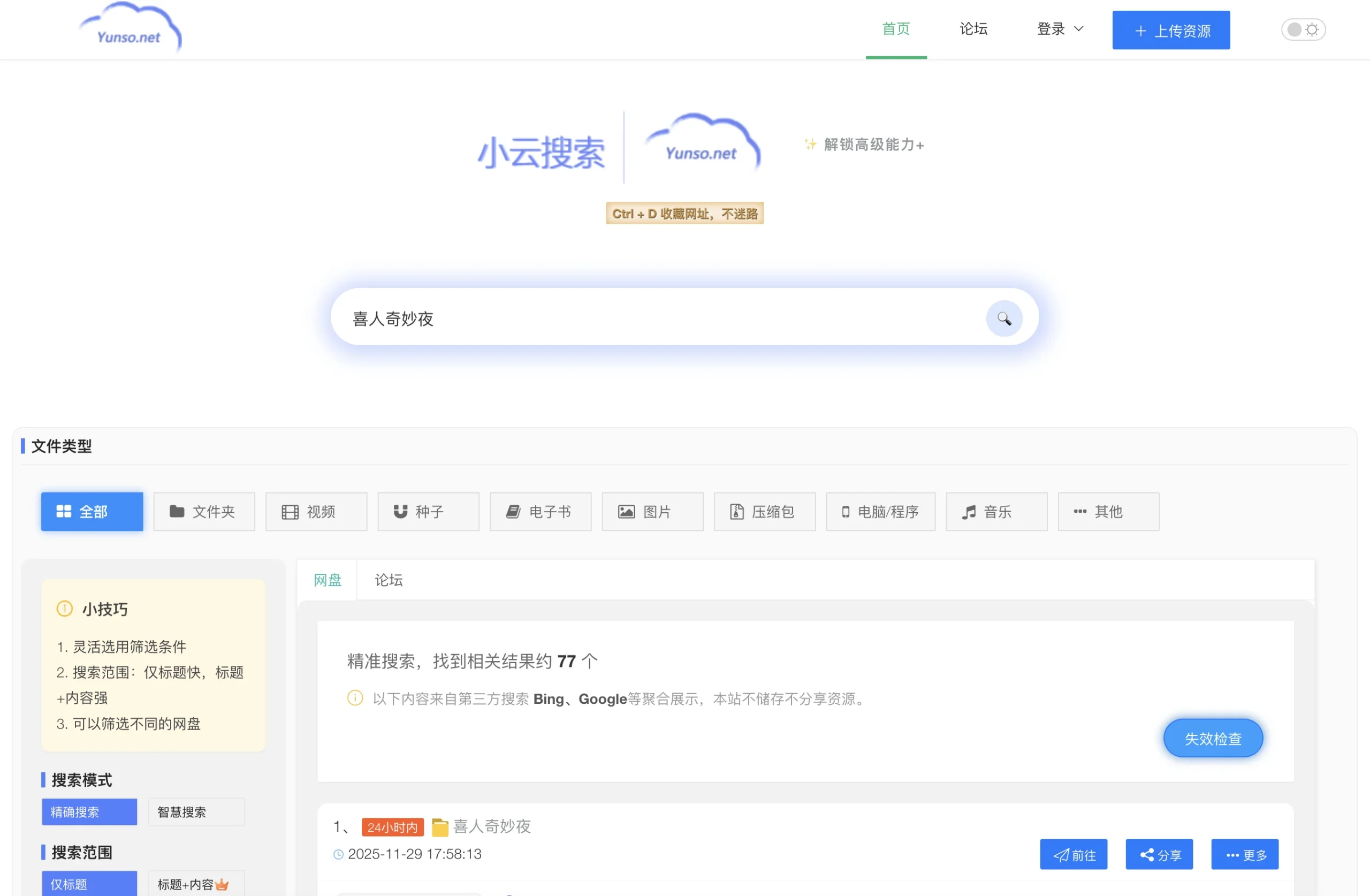Expand the 其他 file type category
Viewport: 1370px width, 896px height.
[x=1108, y=511]
